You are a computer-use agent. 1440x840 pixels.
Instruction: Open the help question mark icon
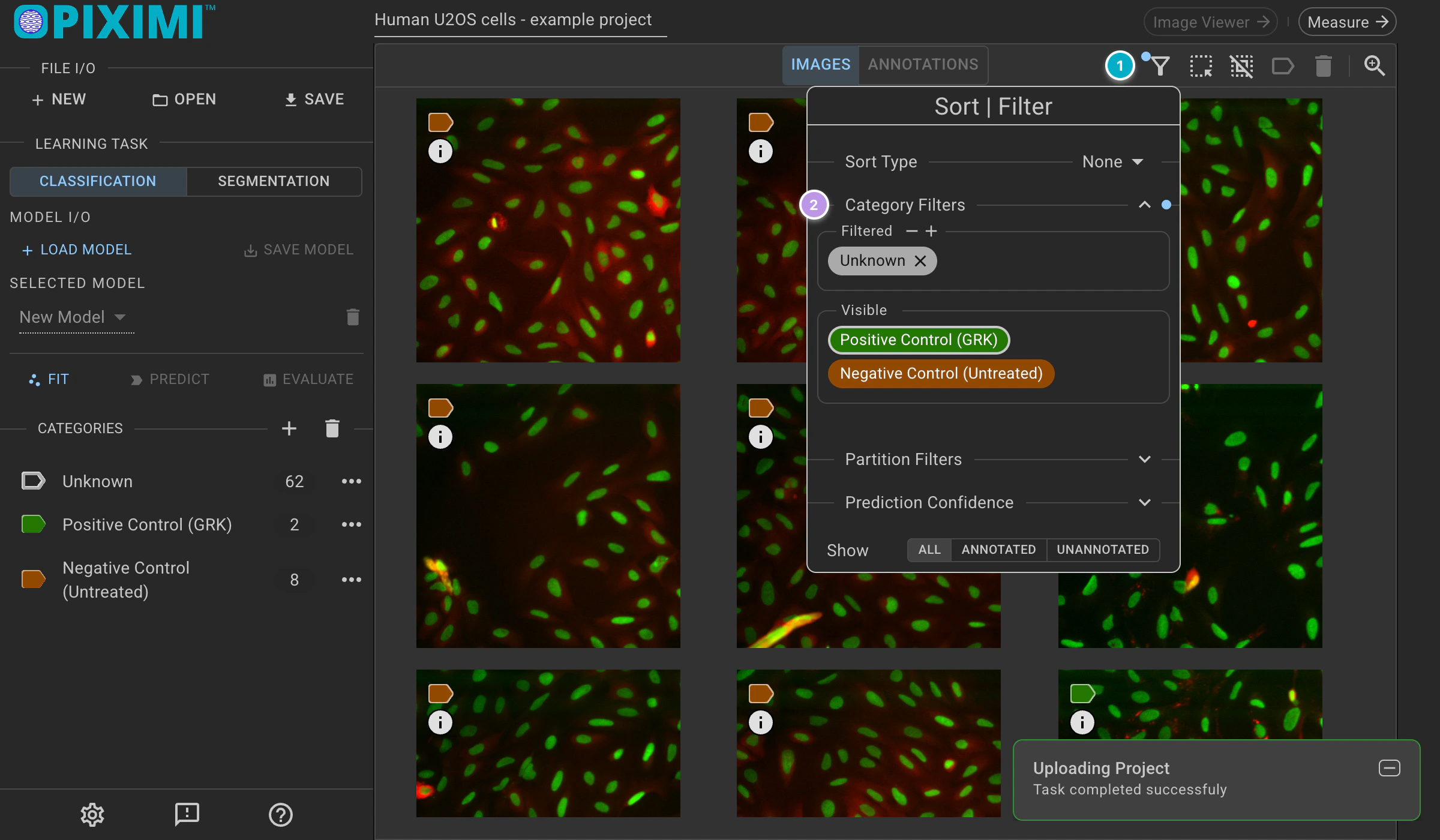click(281, 814)
